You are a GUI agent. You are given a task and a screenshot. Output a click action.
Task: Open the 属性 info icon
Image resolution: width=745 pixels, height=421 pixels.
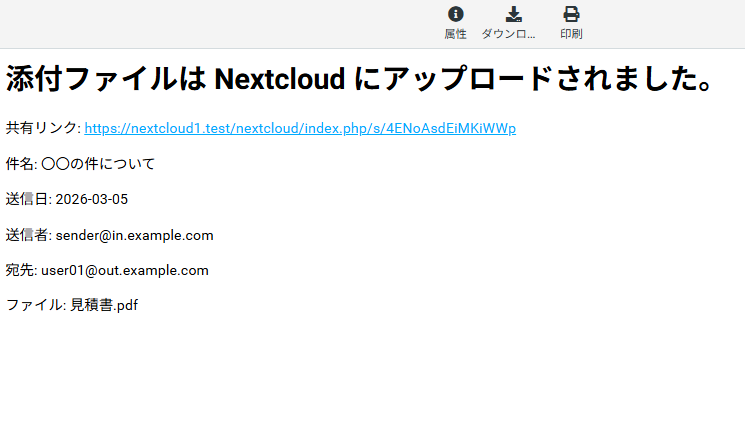(455, 14)
